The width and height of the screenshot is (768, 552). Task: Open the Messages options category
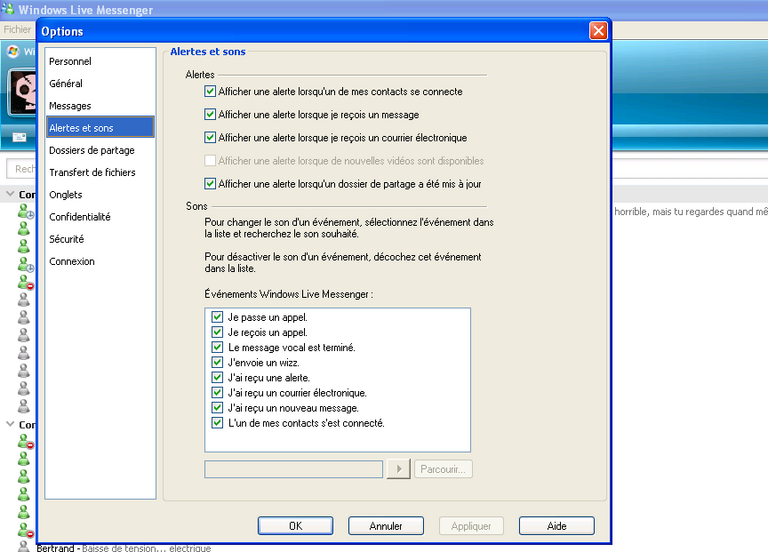pos(100,106)
